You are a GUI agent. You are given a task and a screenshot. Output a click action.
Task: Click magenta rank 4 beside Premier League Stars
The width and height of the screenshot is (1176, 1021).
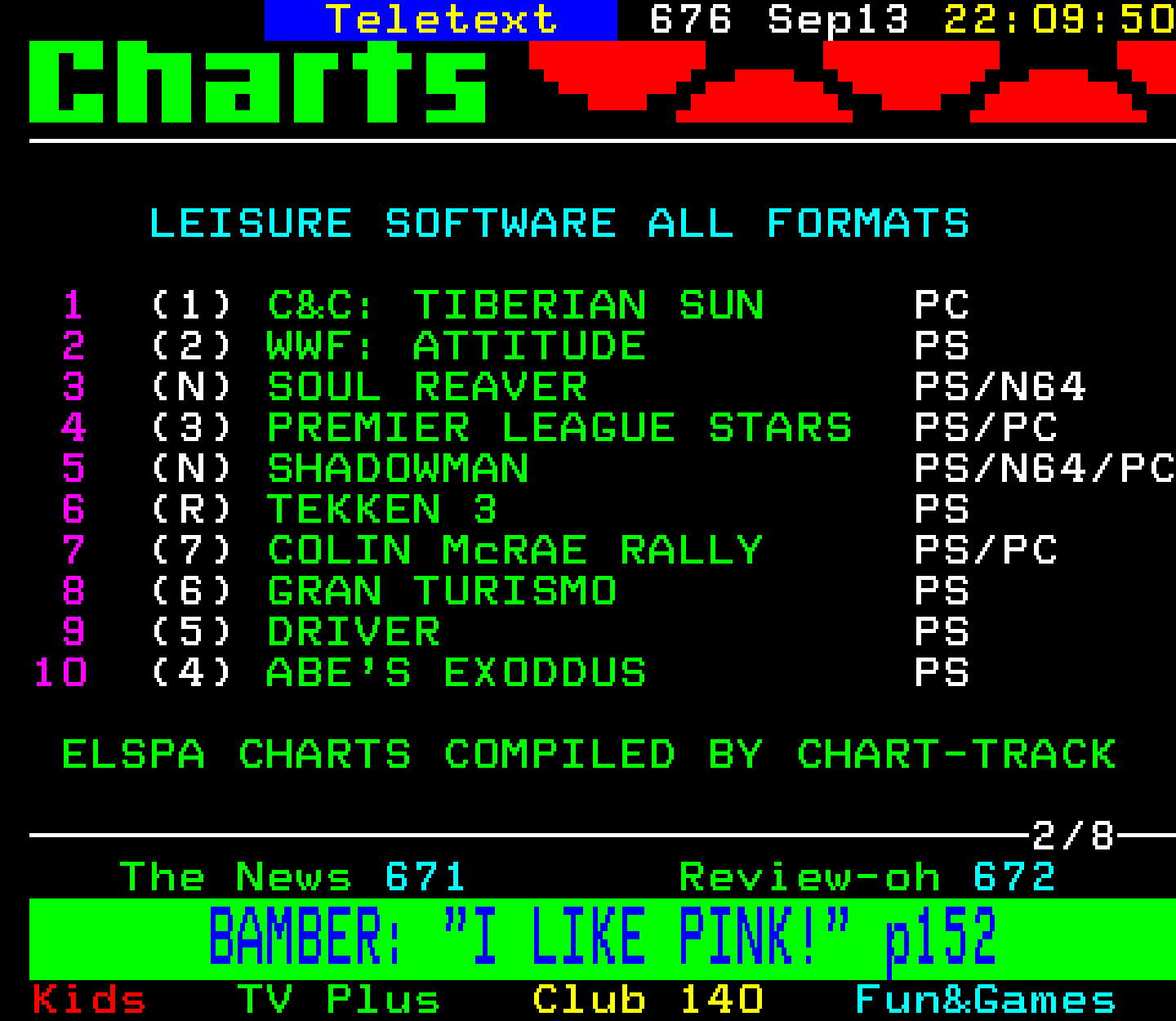pos(73,428)
